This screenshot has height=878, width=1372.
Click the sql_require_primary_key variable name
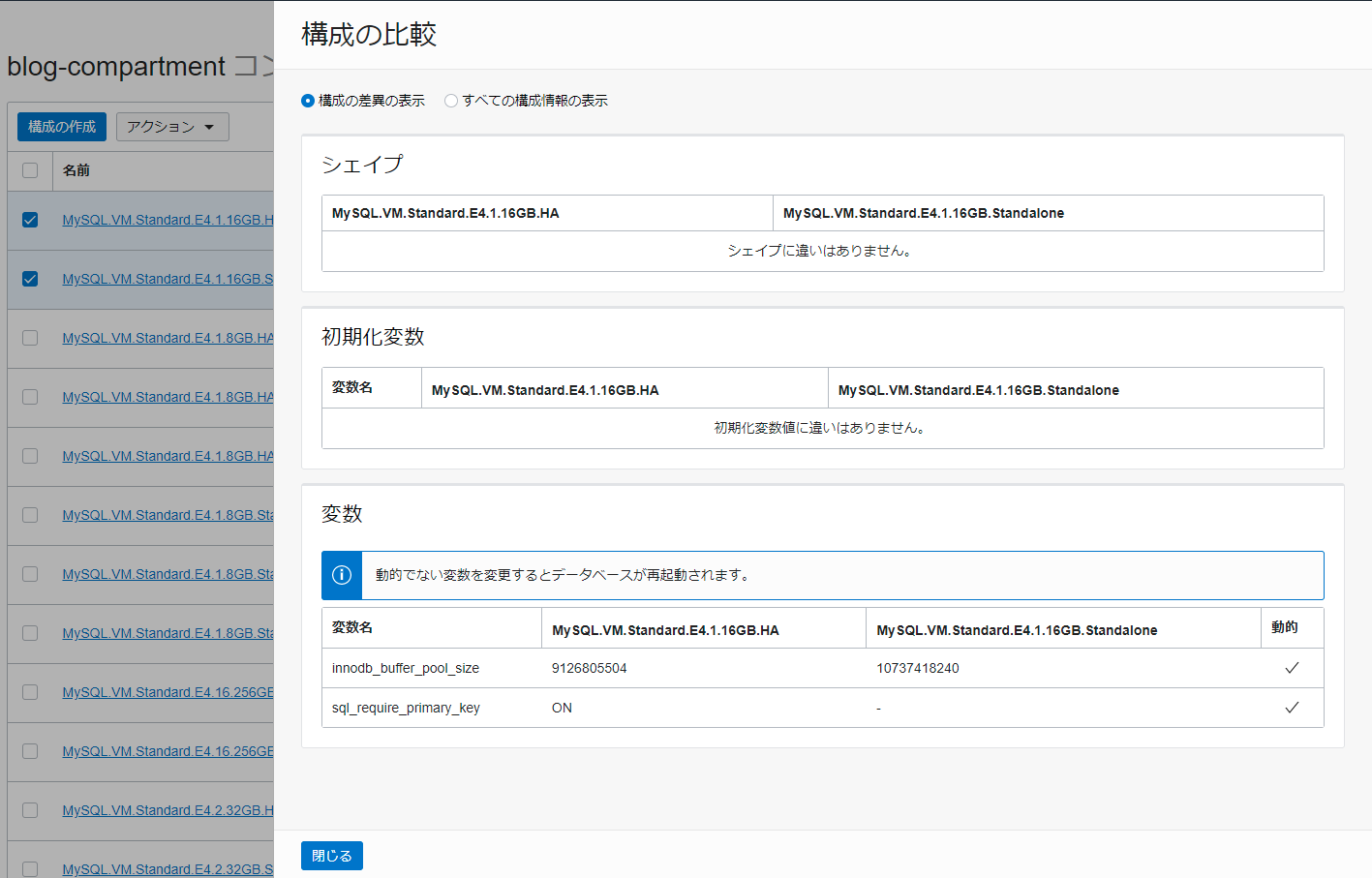click(x=406, y=708)
